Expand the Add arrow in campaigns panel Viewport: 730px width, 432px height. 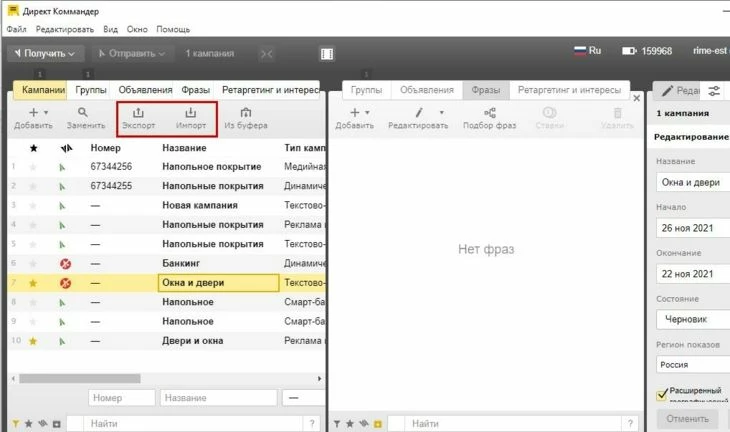[46, 113]
